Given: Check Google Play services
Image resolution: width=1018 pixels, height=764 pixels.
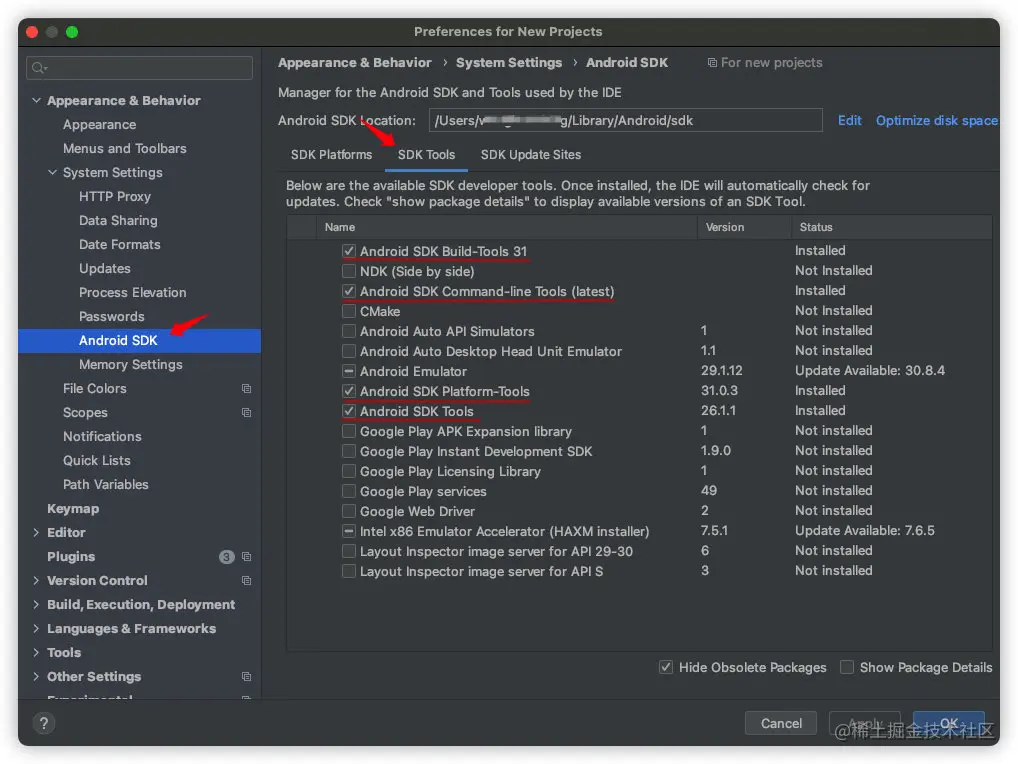Looking at the screenshot, I should 349,491.
